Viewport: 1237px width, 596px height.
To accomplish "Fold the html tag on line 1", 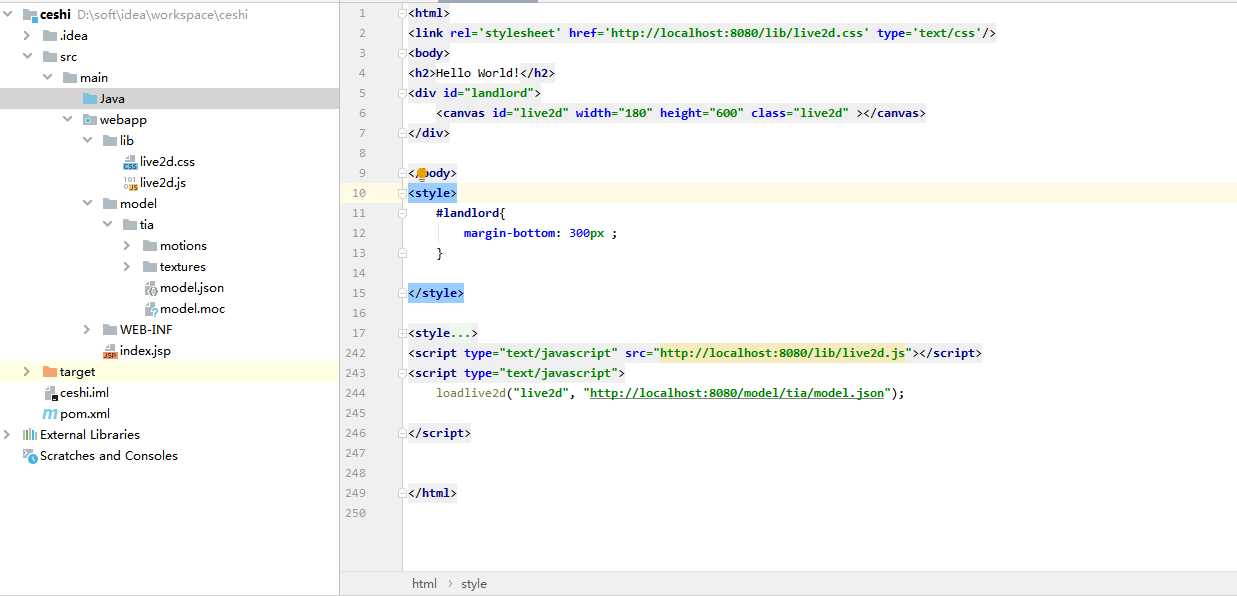I will [402, 13].
